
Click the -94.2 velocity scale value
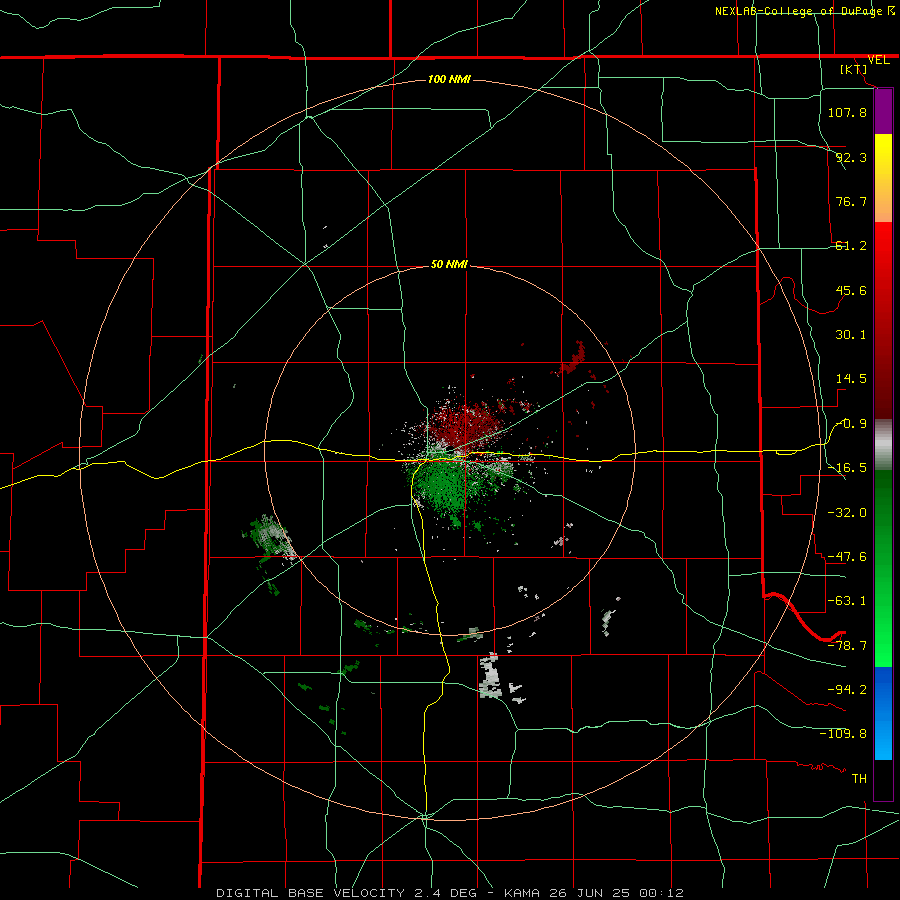tap(847, 689)
